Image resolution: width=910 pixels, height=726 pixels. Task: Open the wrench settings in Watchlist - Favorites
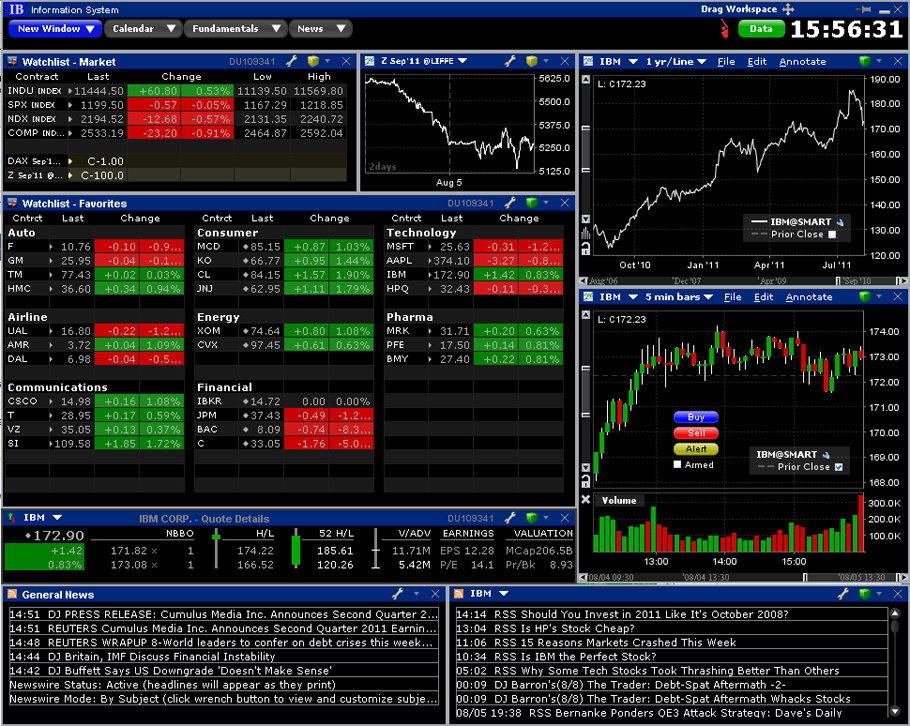(510, 203)
